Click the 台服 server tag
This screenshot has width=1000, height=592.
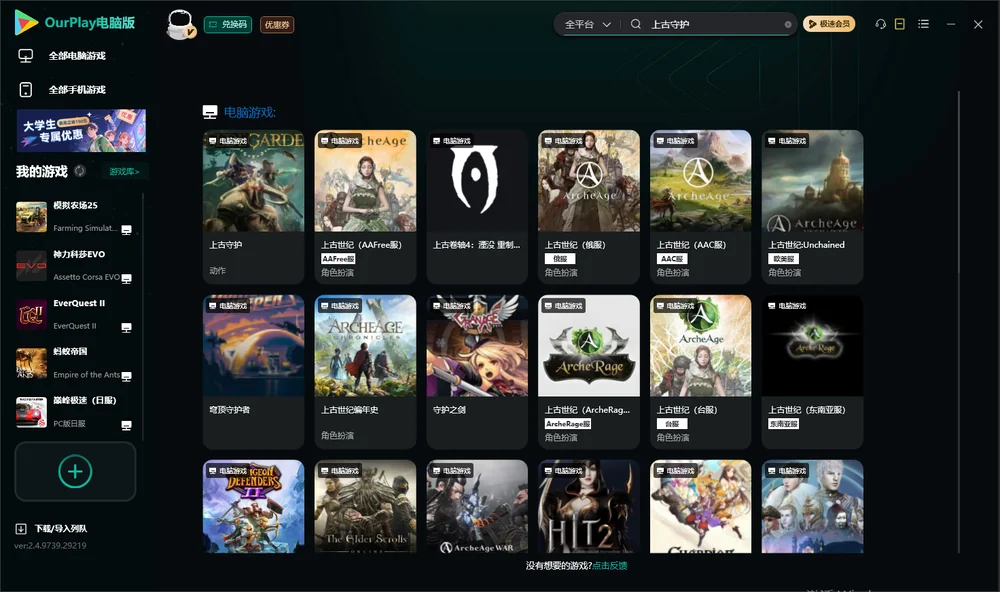[672, 424]
